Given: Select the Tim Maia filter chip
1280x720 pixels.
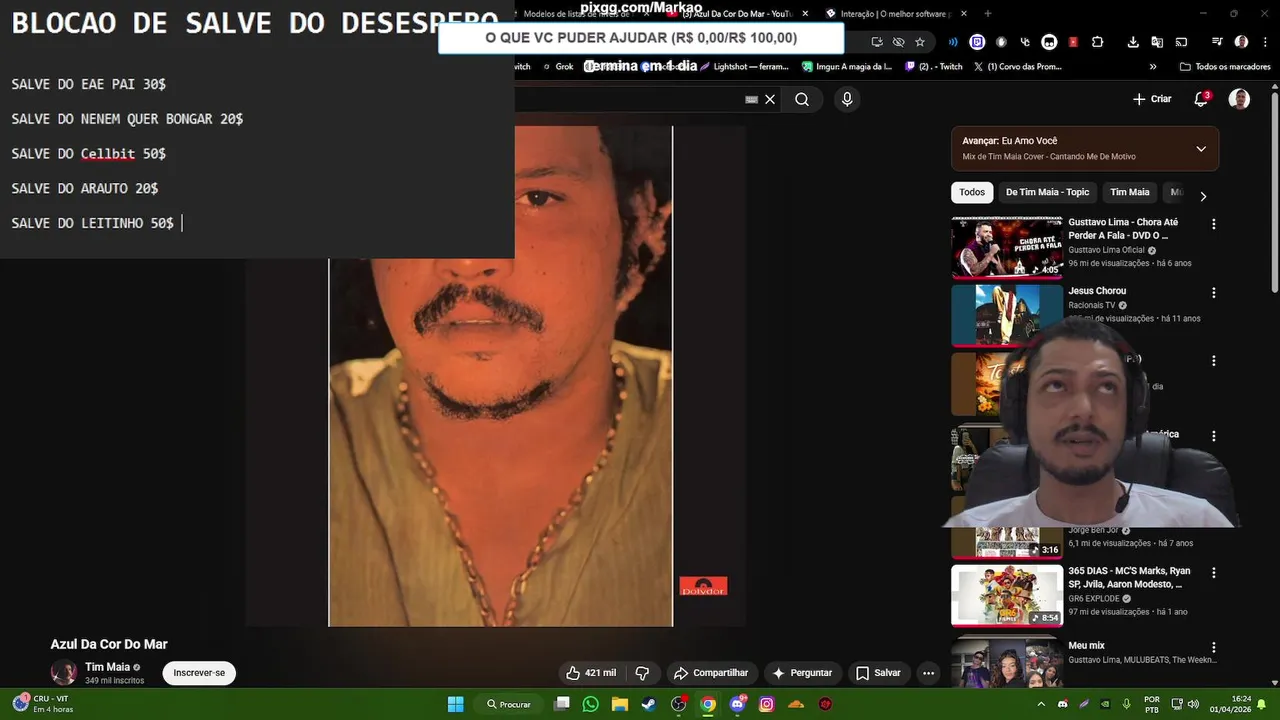Looking at the screenshot, I should point(1130,192).
